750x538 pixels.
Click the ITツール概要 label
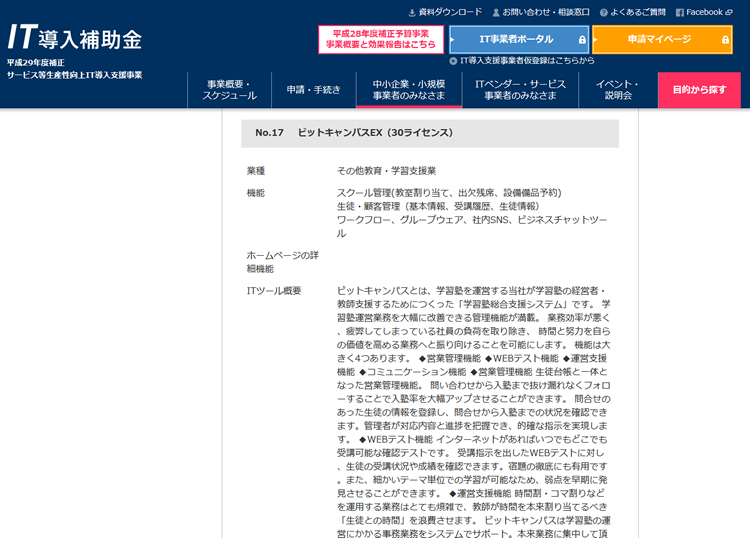[x=274, y=291]
